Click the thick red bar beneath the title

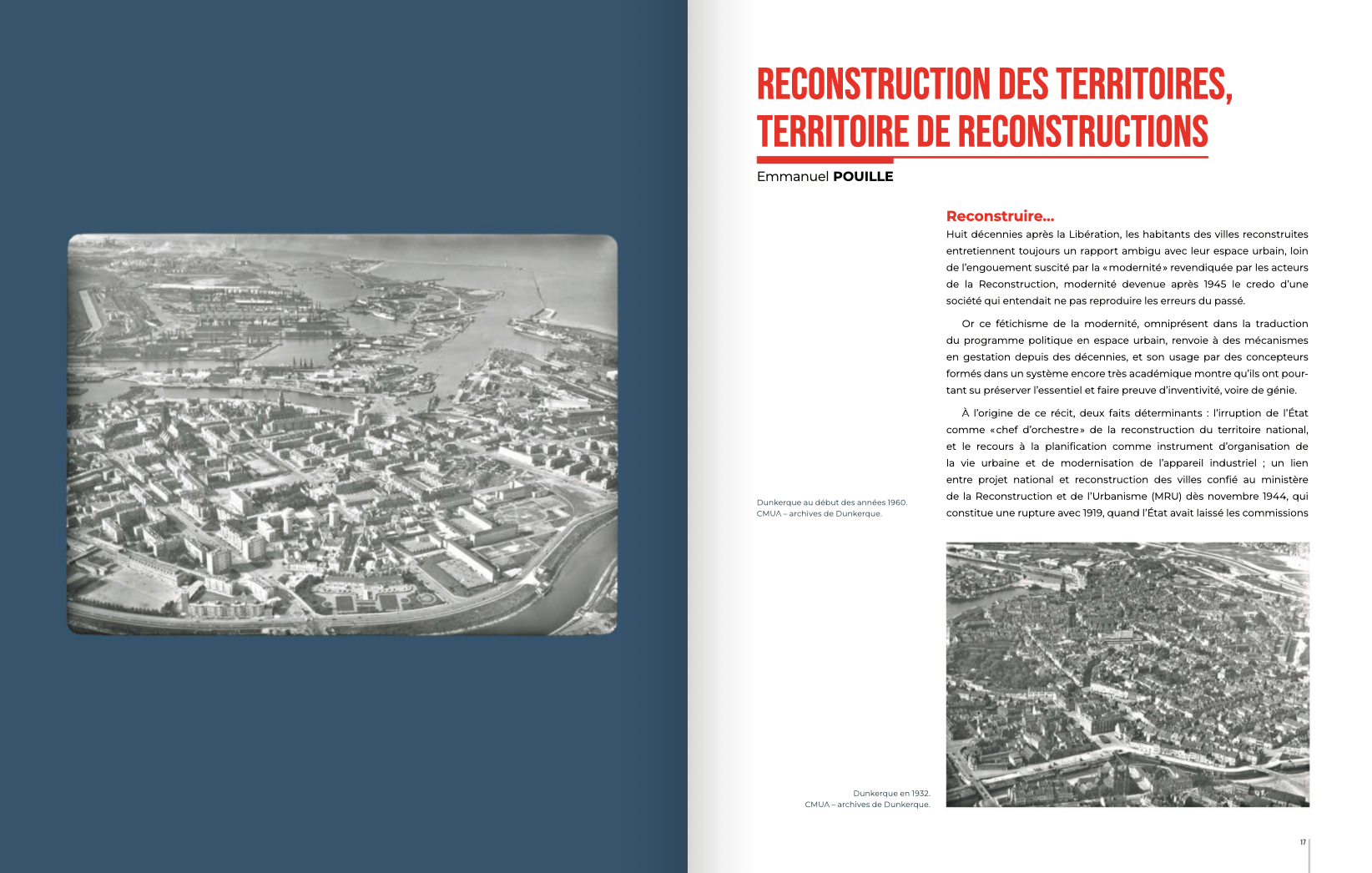[825, 159]
